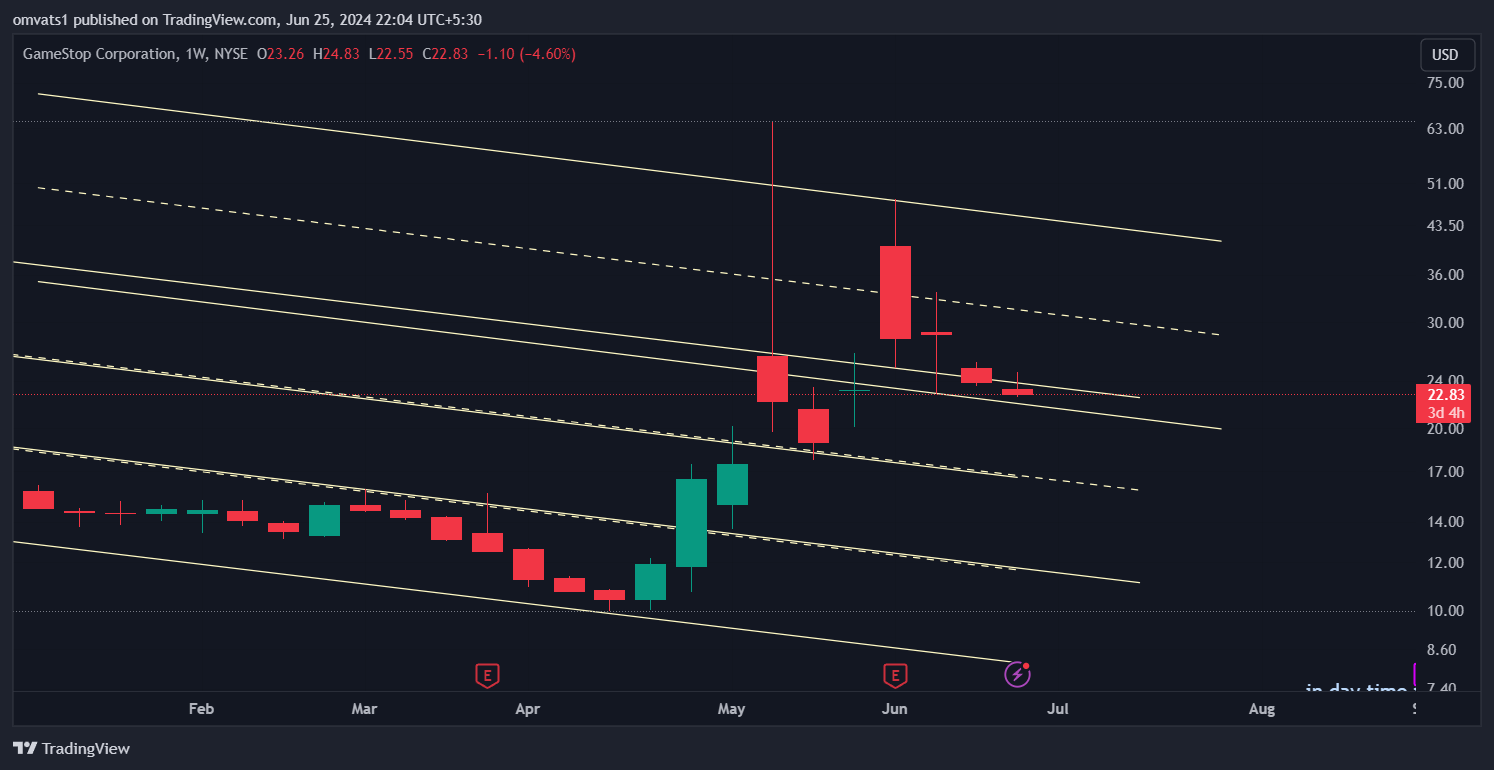
Task: Select the large red candle body in early June
Action: pyautogui.click(x=895, y=292)
